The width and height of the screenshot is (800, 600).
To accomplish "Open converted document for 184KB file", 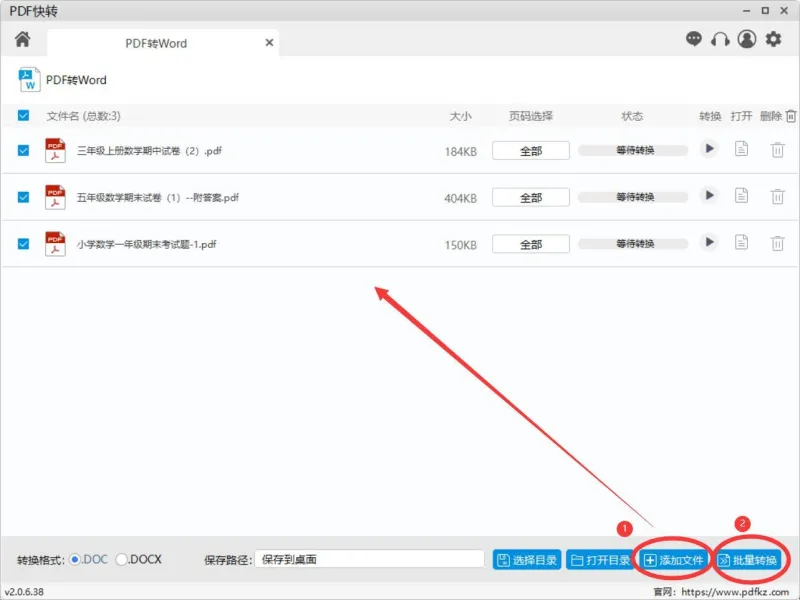I will (741, 149).
